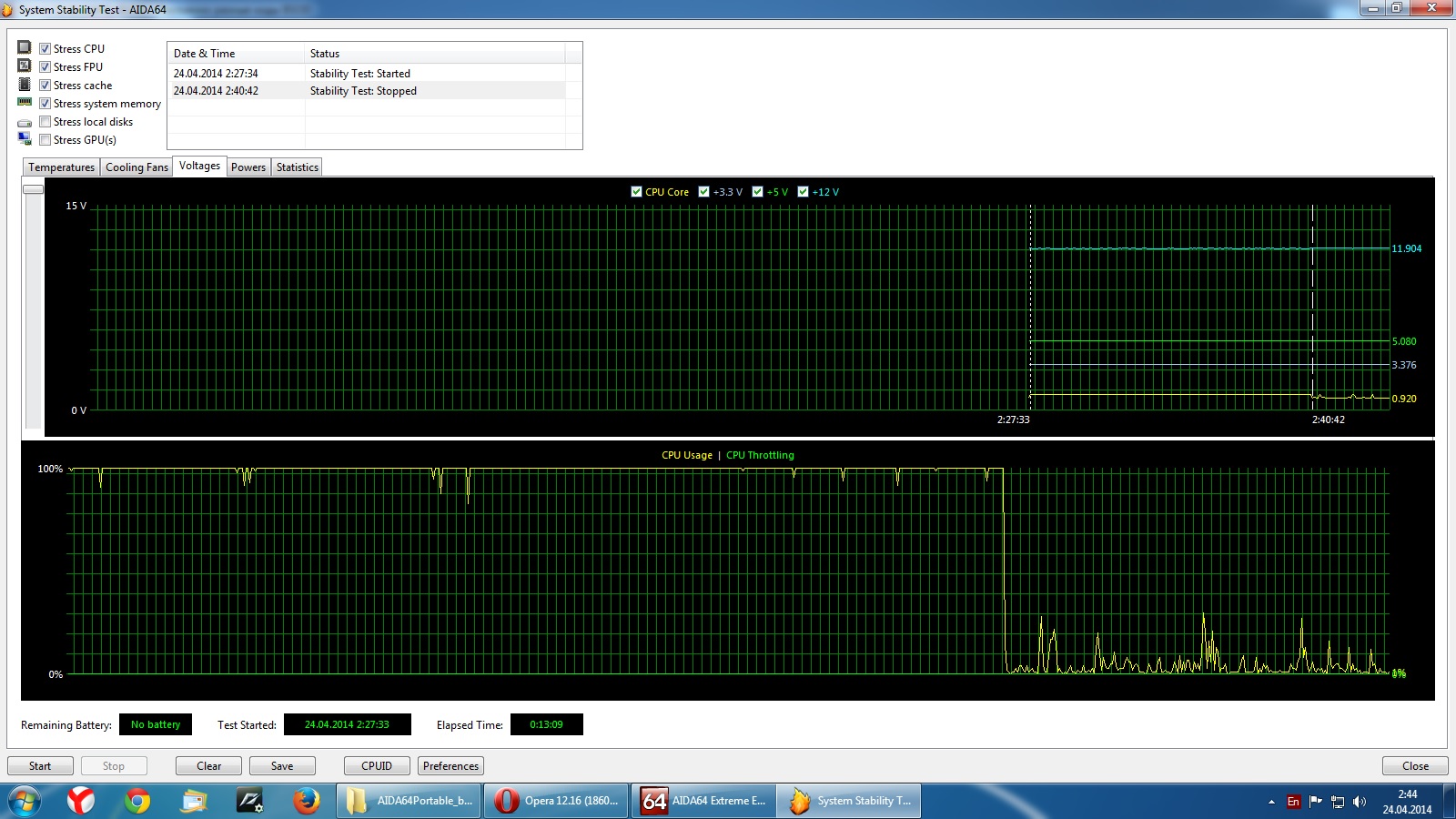The width and height of the screenshot is (1456, 819).
Task: Click the CPU Usage legend label
Action: tap(687, 455)
